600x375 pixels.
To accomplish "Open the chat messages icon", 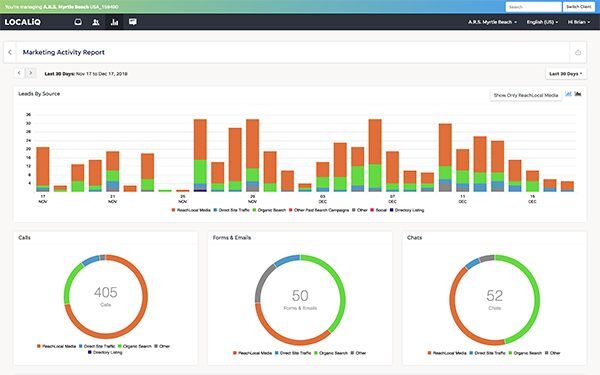I will coord(133,22).
